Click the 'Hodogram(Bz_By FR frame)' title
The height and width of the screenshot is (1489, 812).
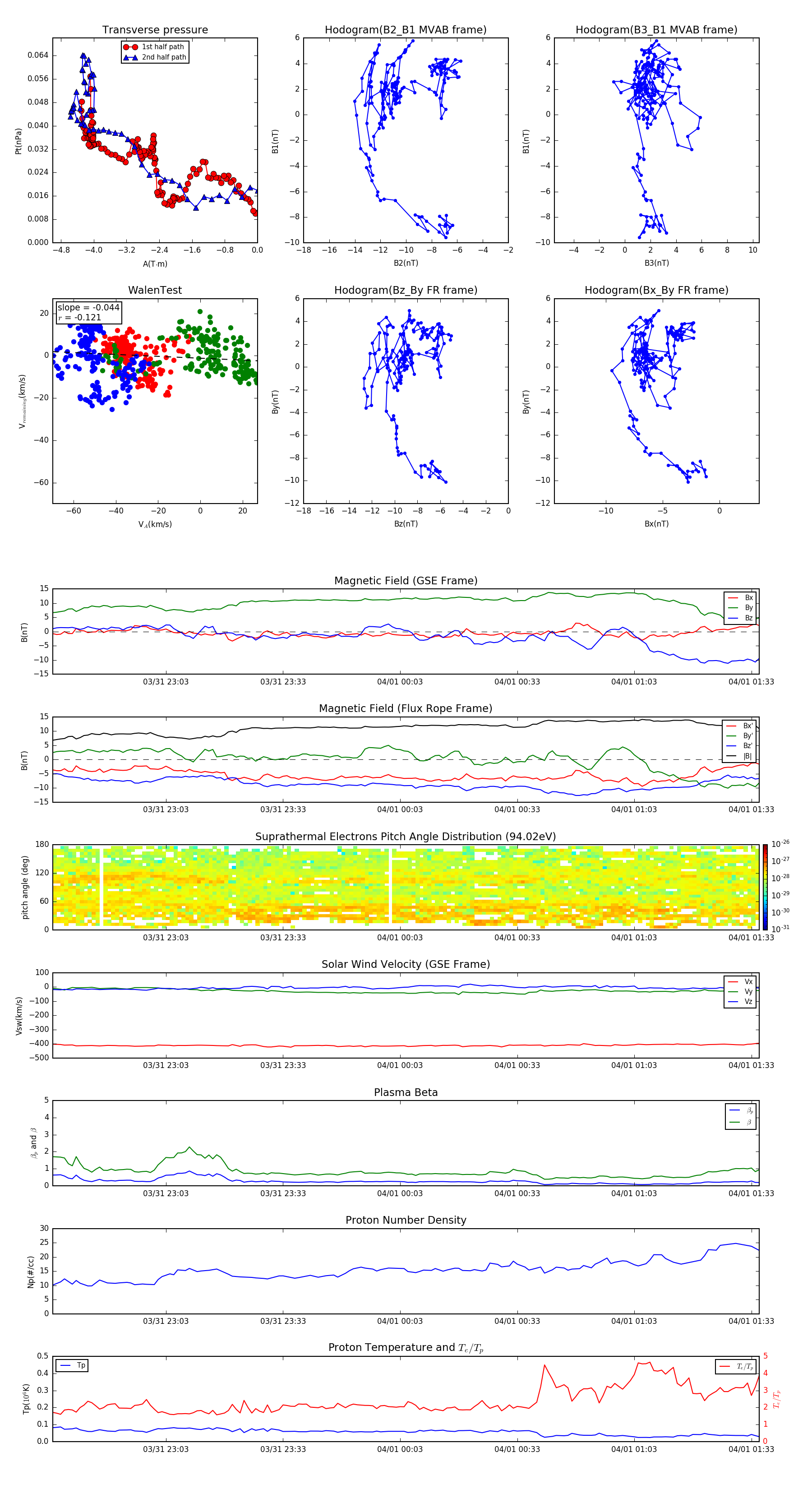click(406, 290)
